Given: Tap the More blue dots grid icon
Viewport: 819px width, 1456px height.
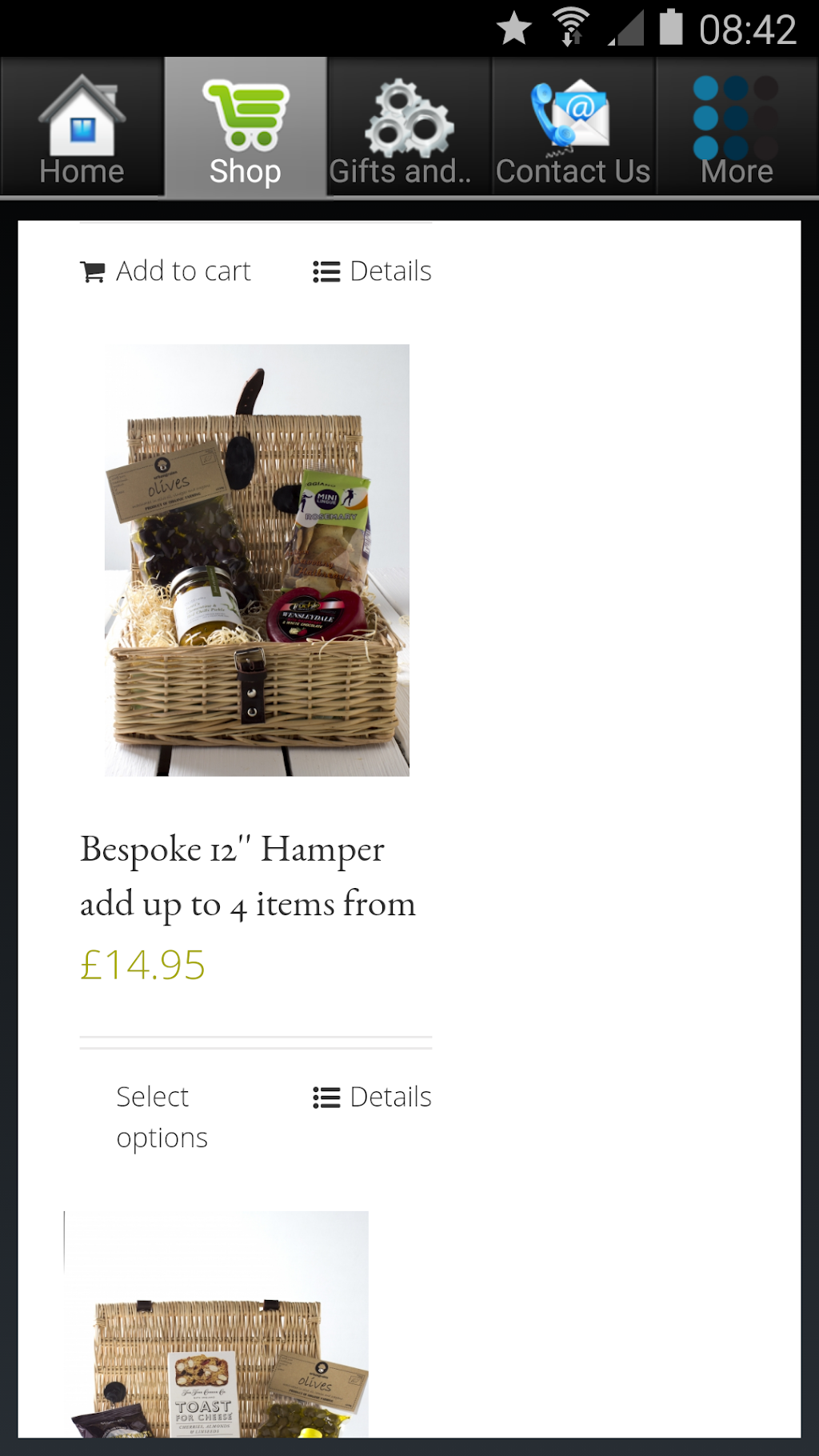Looking at the screenshot, I should pyautogui.click(x=736, y=117).
